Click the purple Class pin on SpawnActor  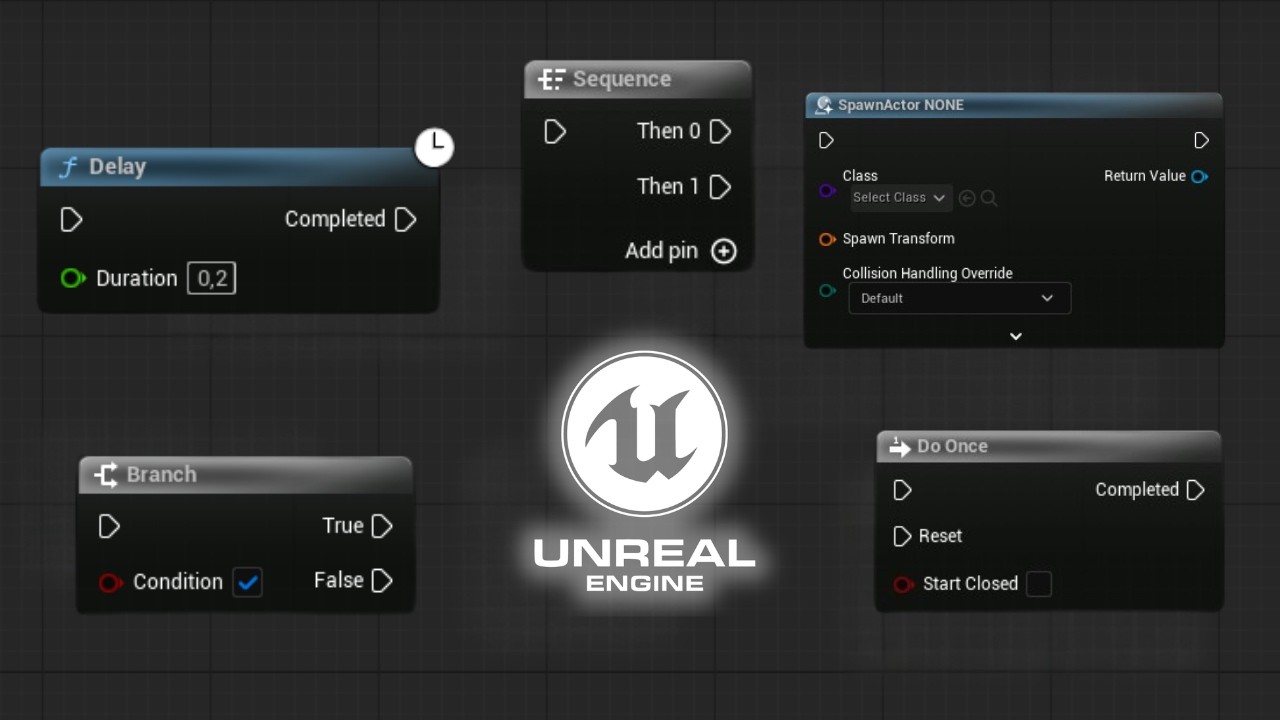827,190
